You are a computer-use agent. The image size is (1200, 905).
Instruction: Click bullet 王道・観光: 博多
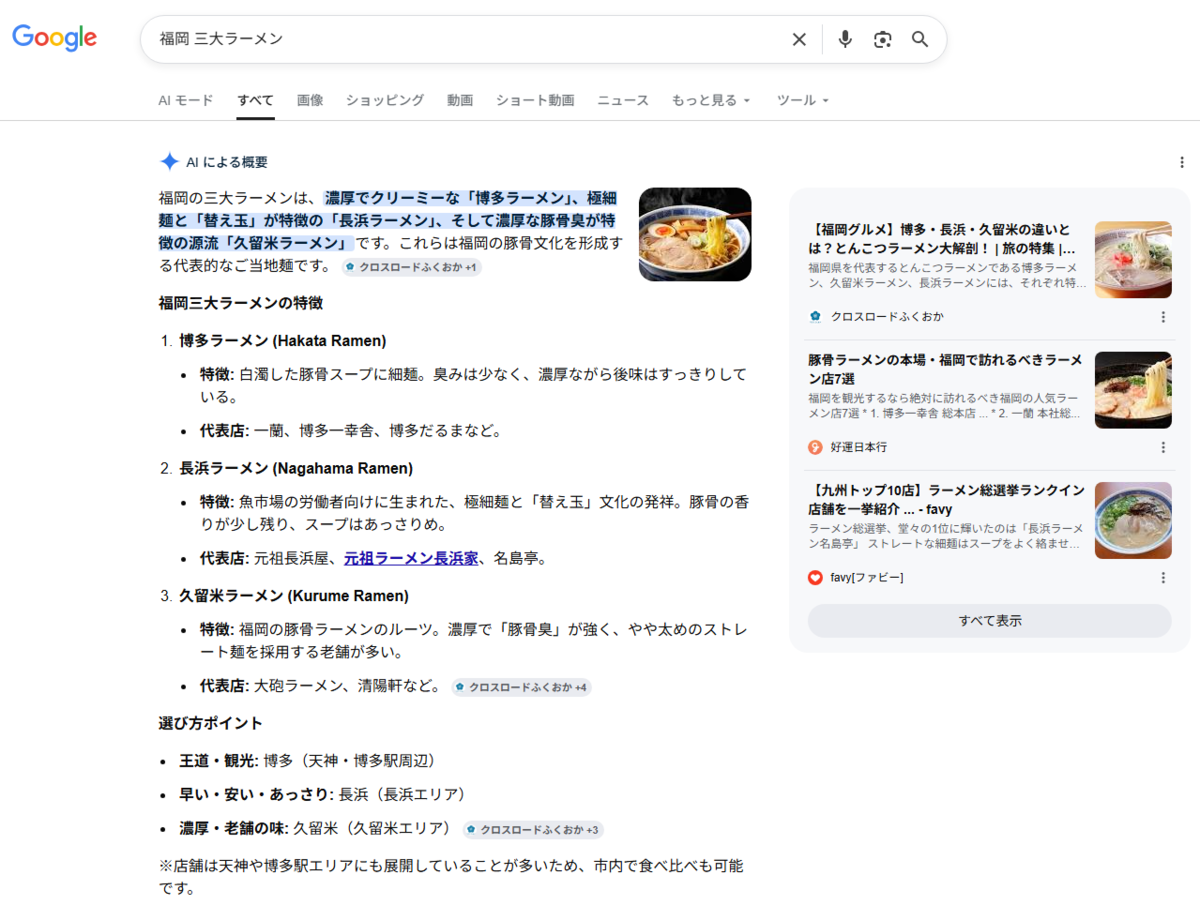point(310,761)
